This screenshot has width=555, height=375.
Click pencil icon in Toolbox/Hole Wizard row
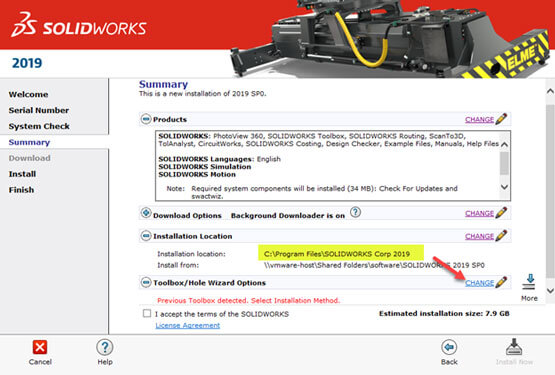(x=501, y=282)
